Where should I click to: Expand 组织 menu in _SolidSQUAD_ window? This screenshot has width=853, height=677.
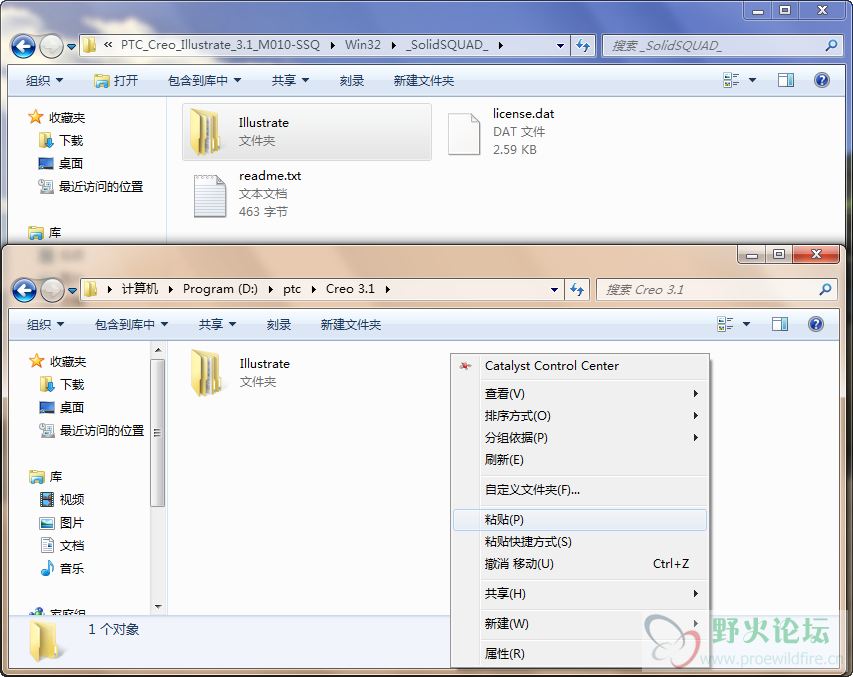click(x=45, y=81)
